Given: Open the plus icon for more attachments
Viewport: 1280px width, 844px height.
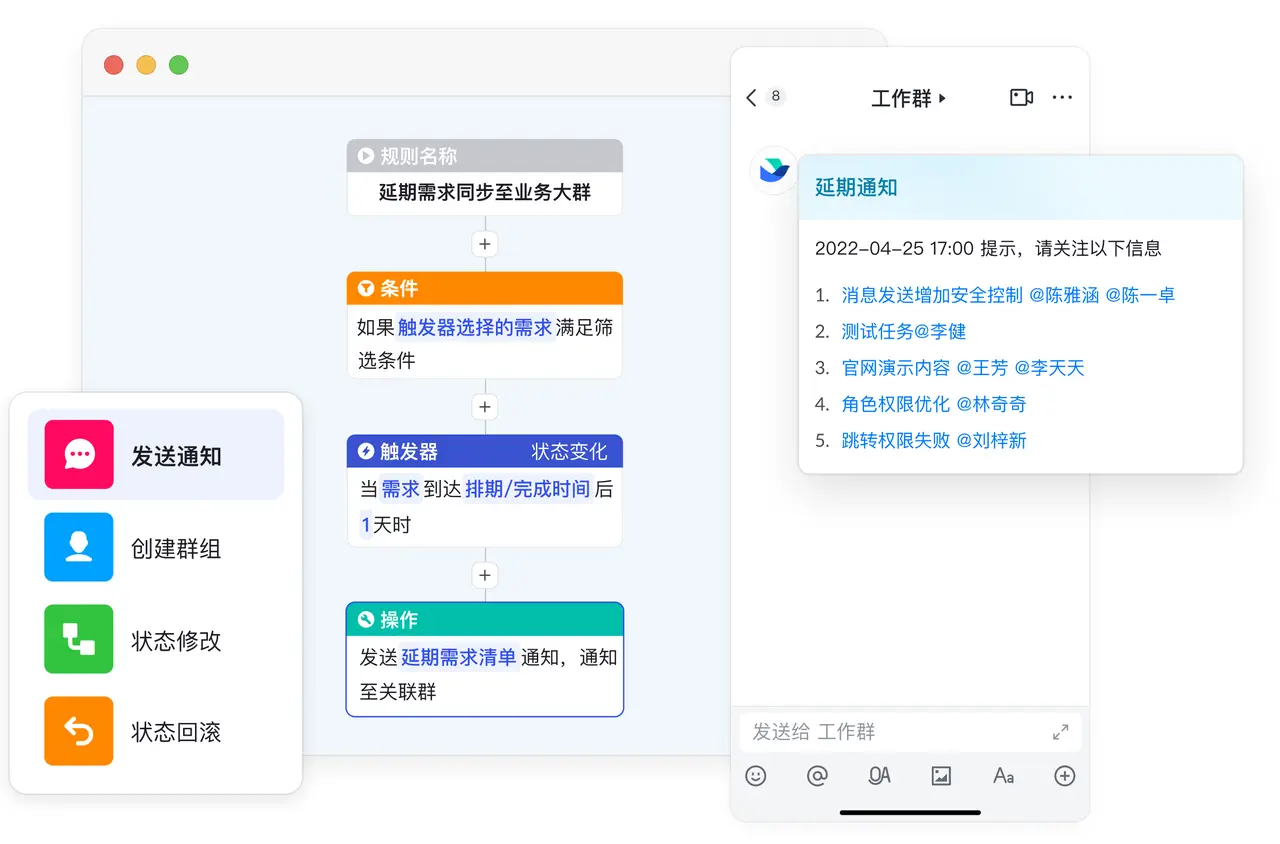Looking at the screenshot, I should click(1064, 775).
